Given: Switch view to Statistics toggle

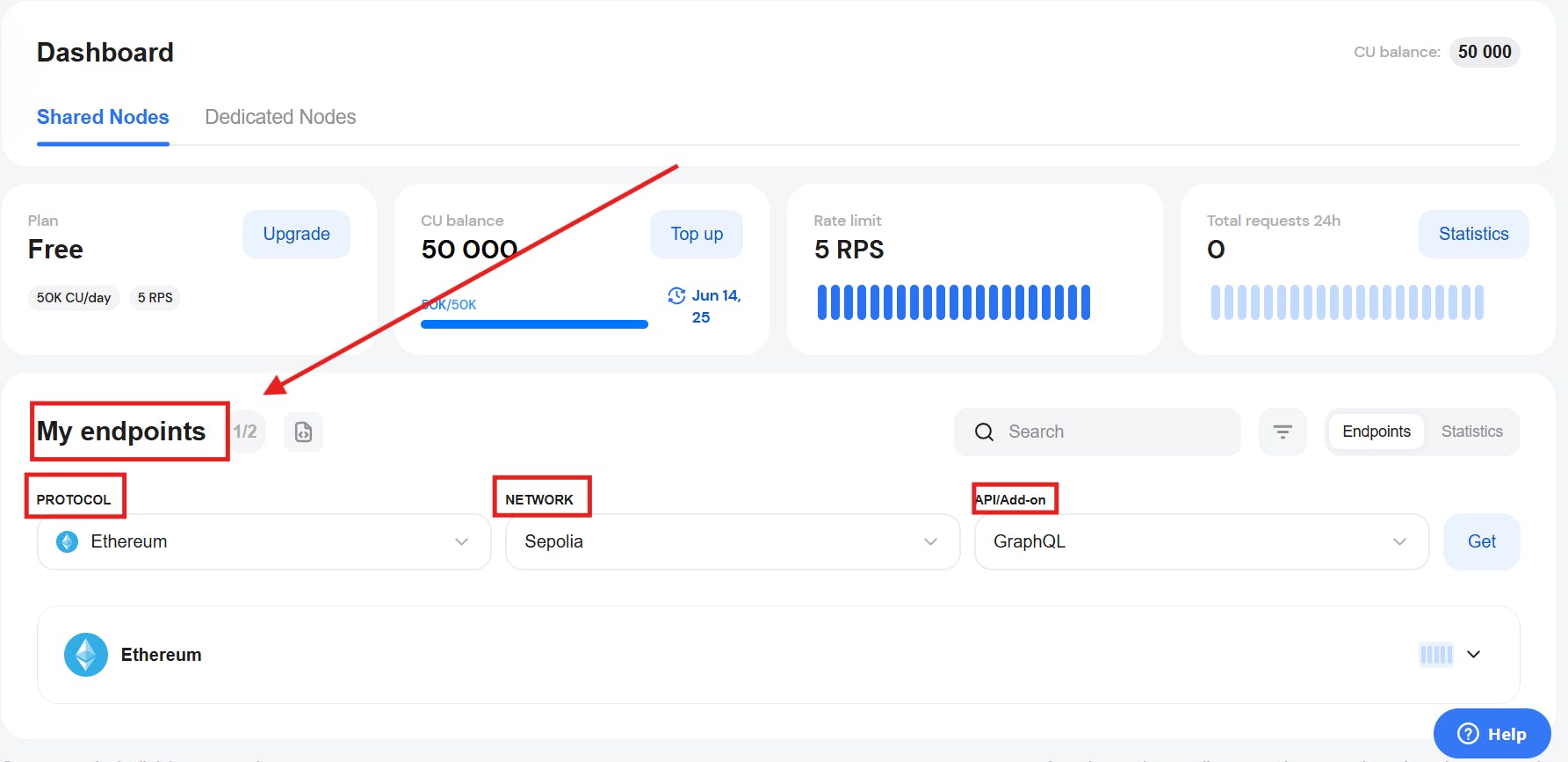Looking at the screenshot, I should [x=1471, y=432].
